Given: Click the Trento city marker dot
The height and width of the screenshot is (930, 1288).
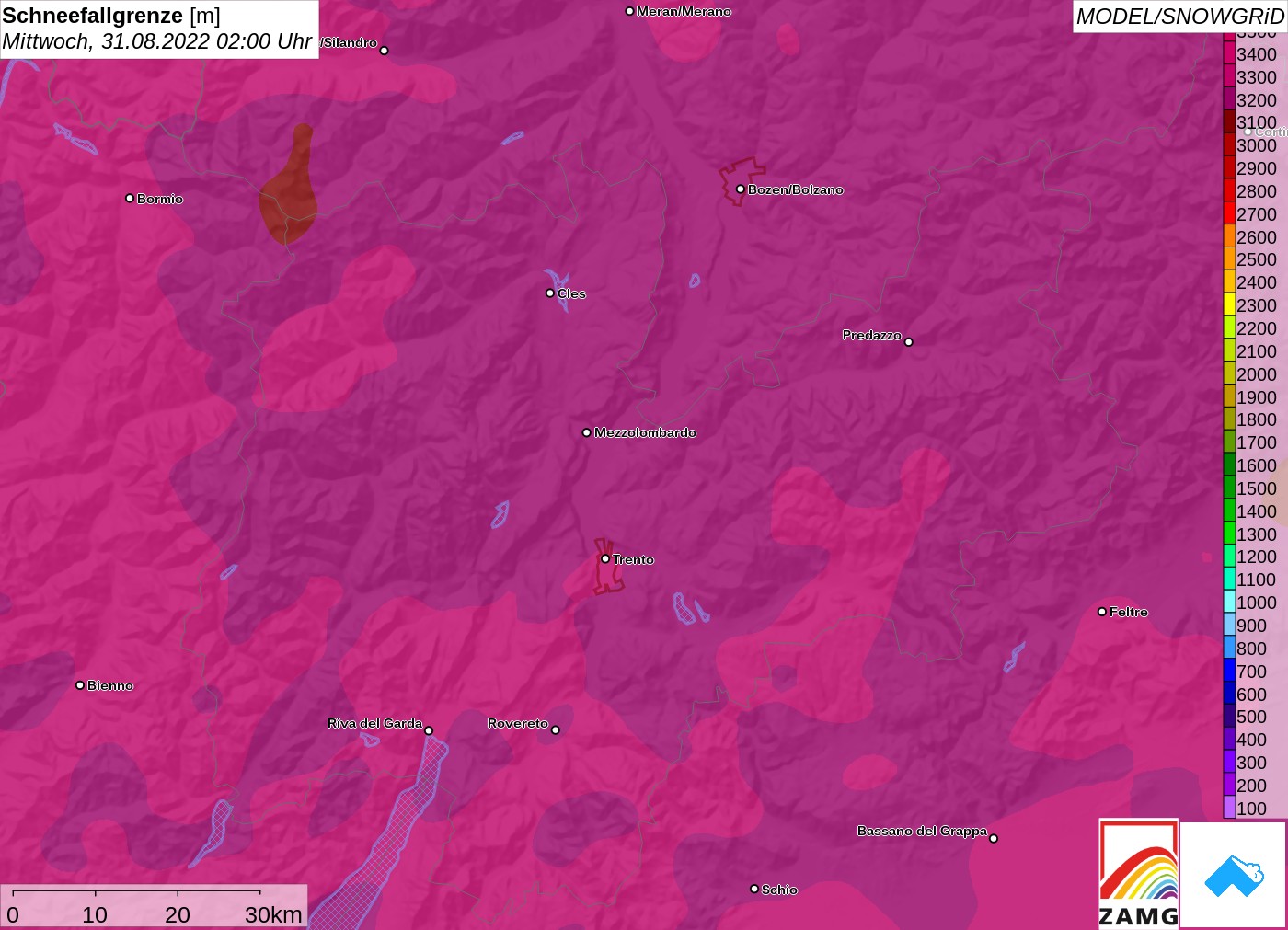Looking at the screenshot, I should point(605,559).
